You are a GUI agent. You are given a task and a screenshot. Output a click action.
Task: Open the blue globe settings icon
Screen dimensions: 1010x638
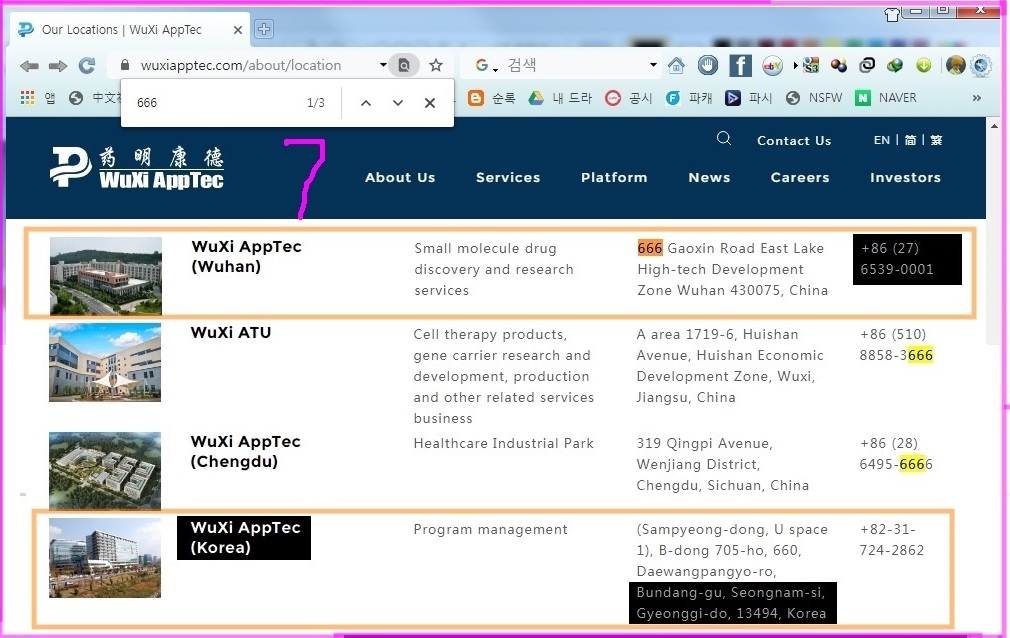click(981, 65)
